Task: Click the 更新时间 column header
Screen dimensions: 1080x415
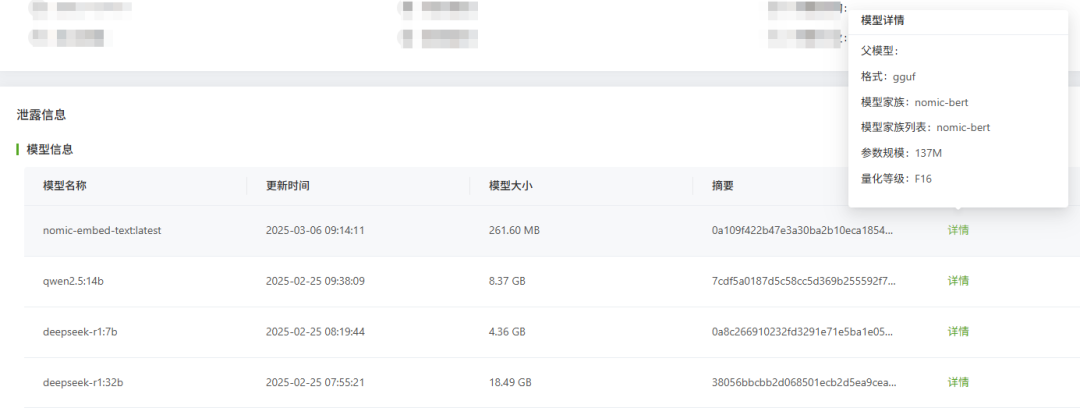Action: [x=288, y=186]
